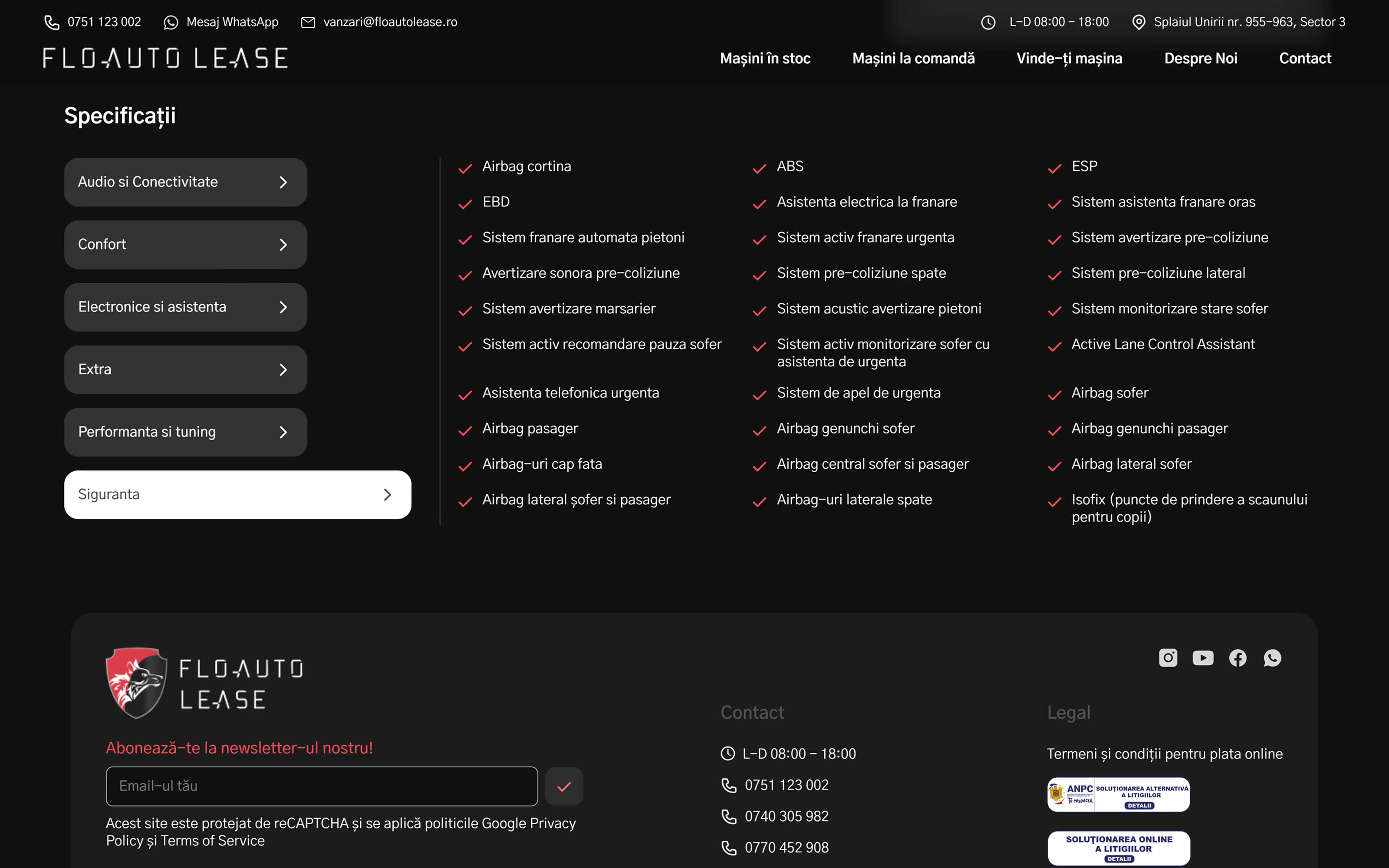Click the FLOAUTO LEASE header logo
1389x868 pixels.
tap(165, 59)
